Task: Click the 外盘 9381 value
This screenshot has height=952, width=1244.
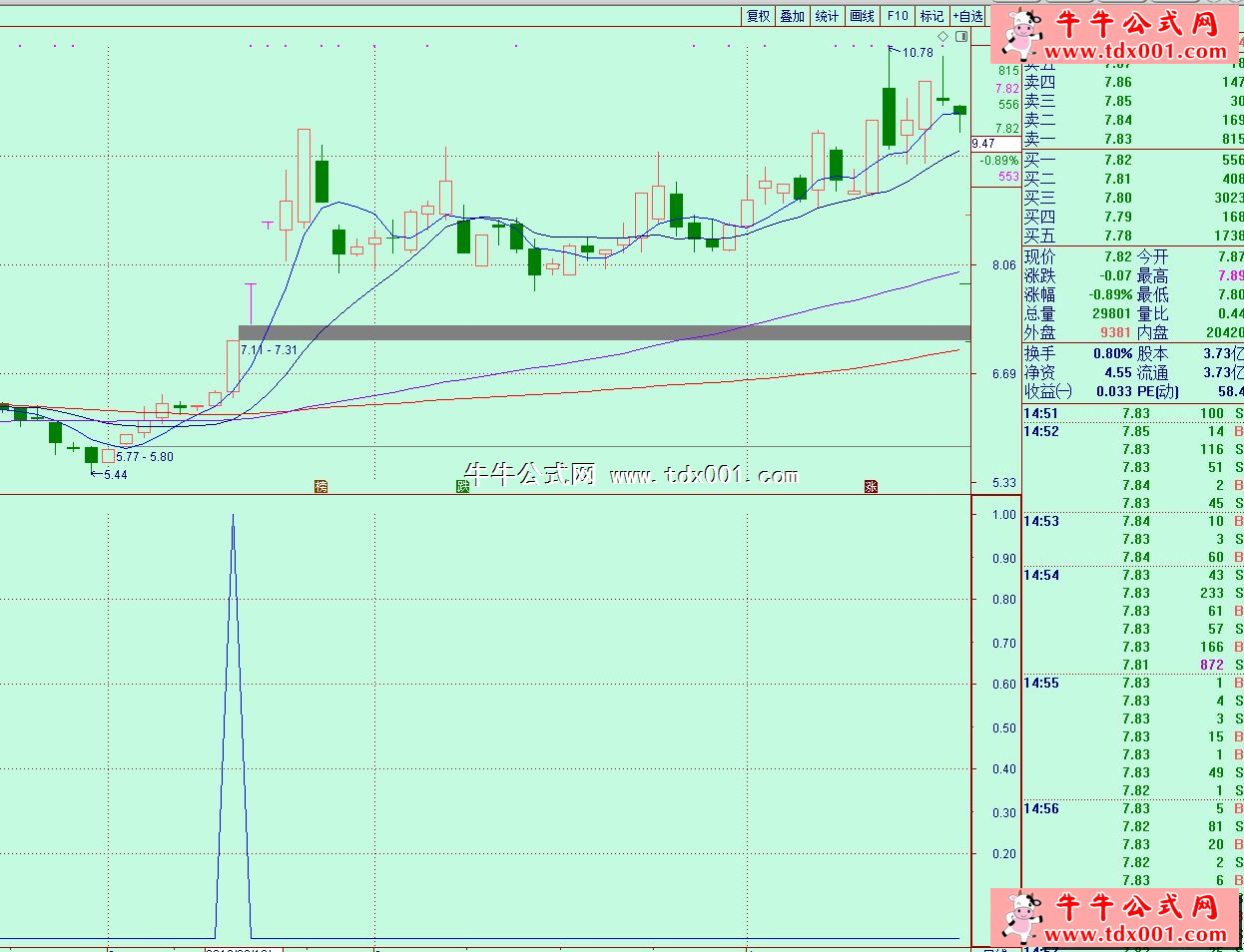Action: (x=1116, y=332)
